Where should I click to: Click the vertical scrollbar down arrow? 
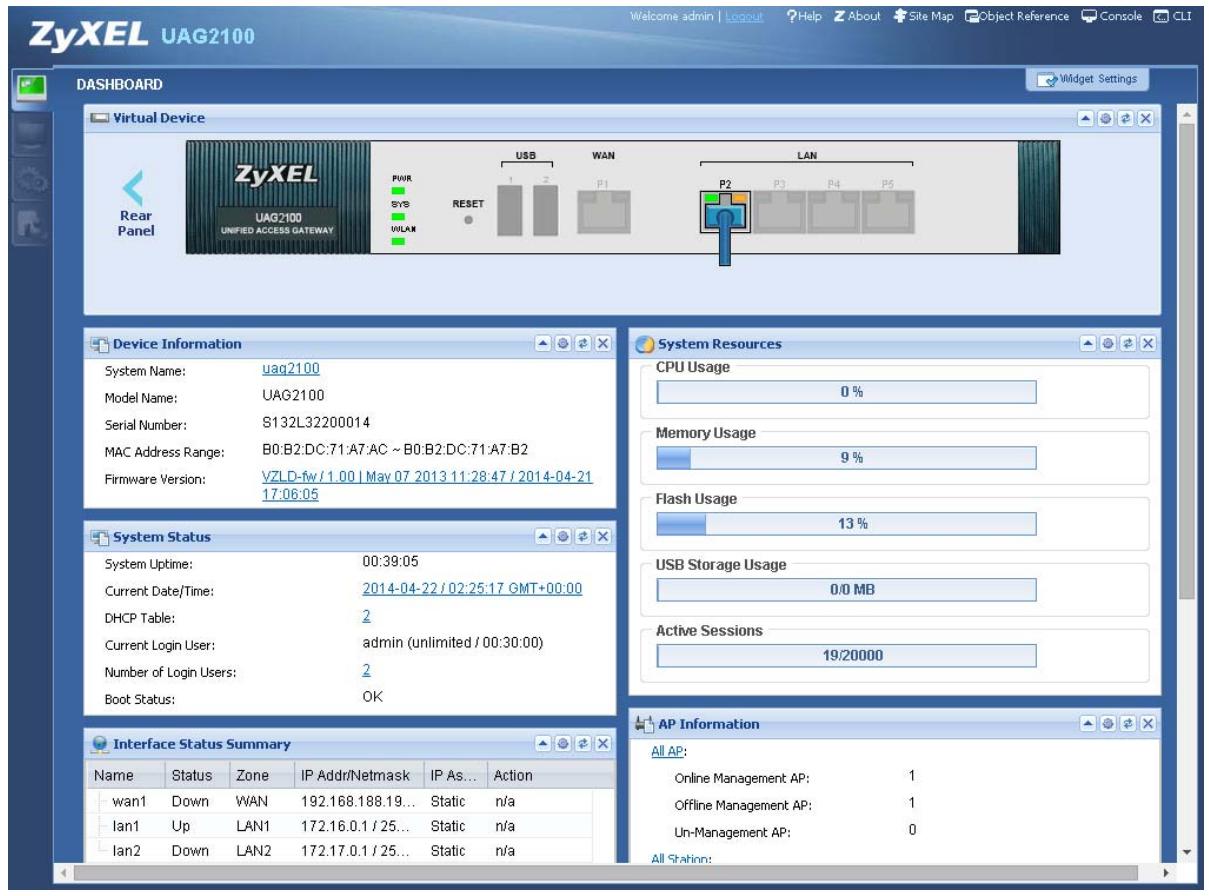[1187, 851]
